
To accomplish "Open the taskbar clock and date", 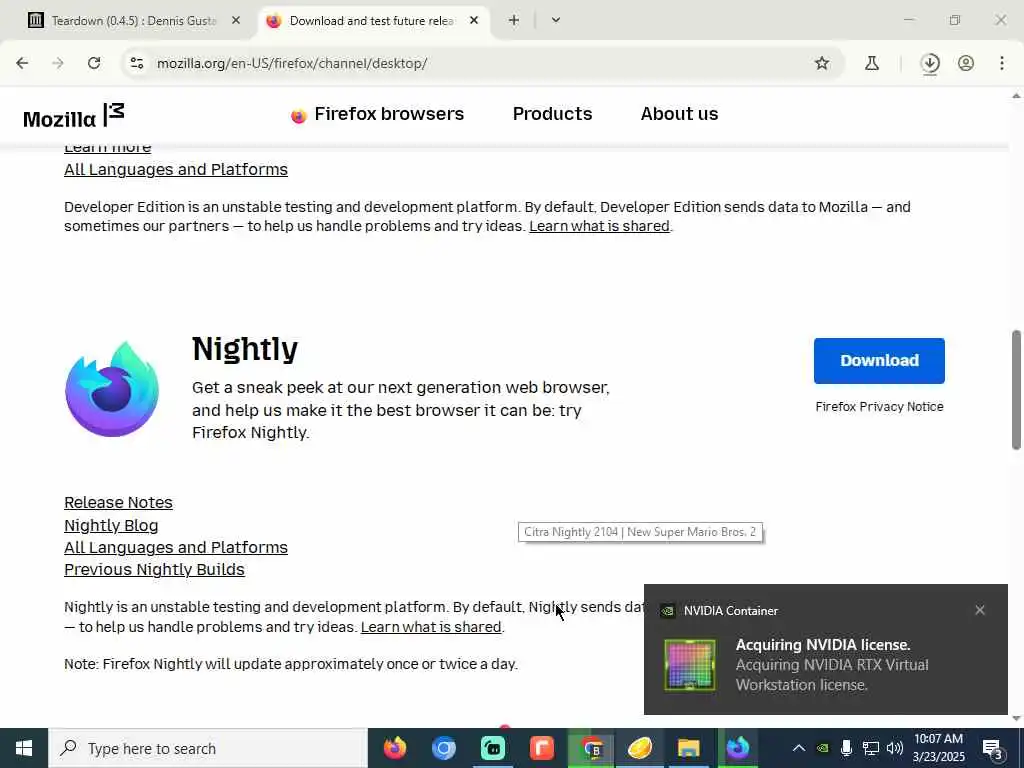I will (x=939, y=748).
